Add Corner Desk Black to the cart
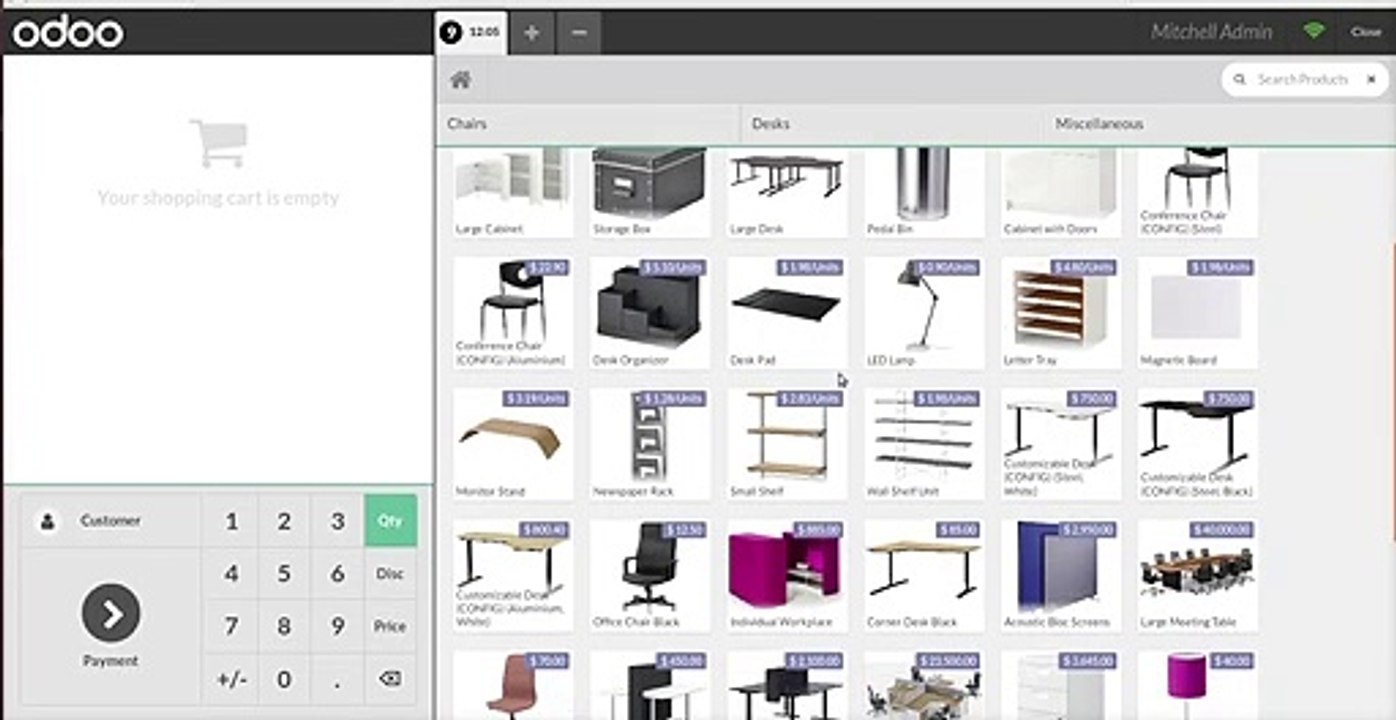Image resolution: width=1396 pixels, height=720 pixels. pyautogui.click(x=924, y=575)
